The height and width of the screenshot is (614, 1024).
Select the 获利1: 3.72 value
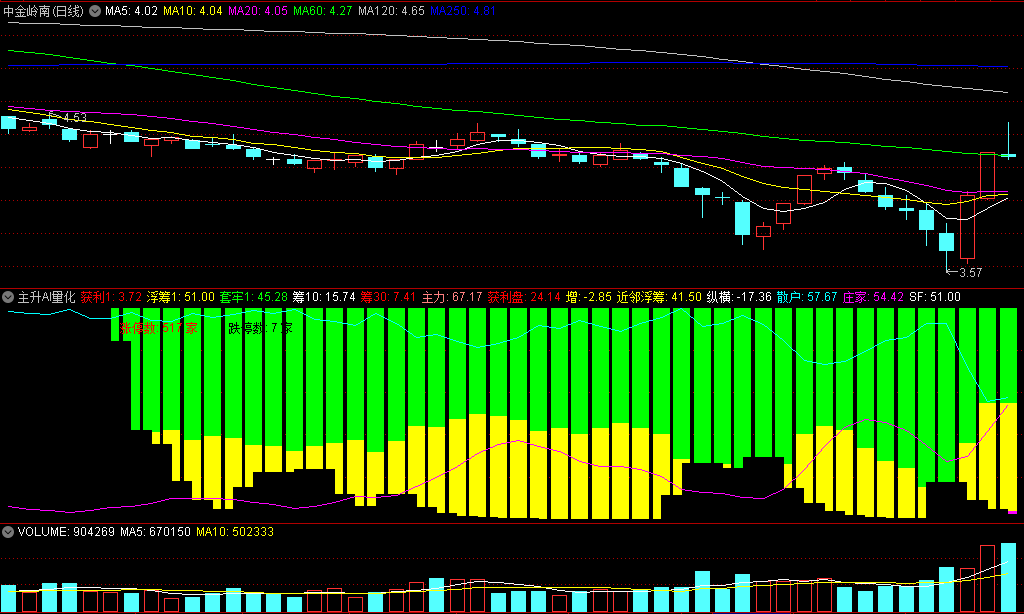(111, 297)
